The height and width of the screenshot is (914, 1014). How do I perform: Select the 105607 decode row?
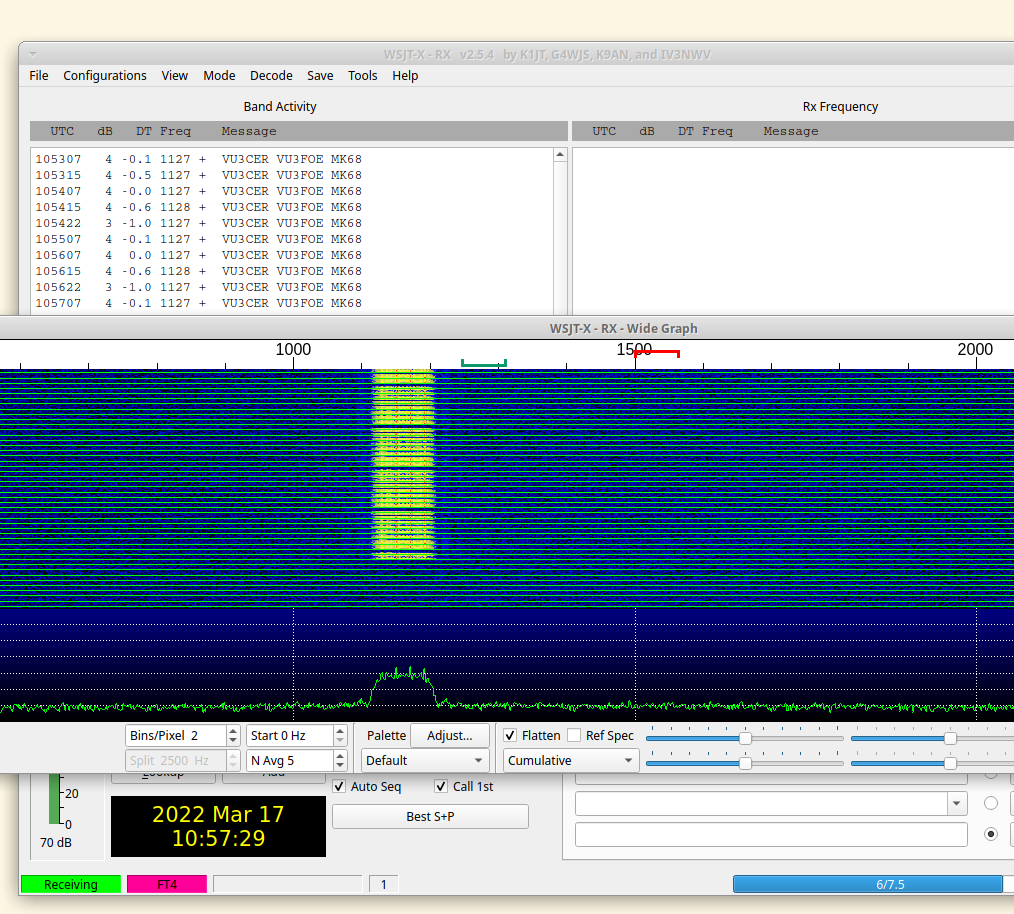(x=199, y=256)
